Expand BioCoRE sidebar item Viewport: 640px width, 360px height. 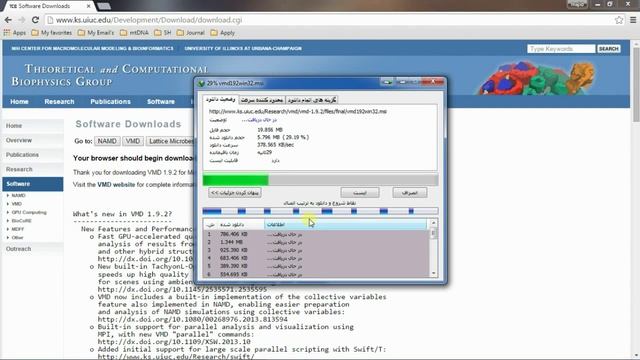pyautogui.click(x=19, y=221)
